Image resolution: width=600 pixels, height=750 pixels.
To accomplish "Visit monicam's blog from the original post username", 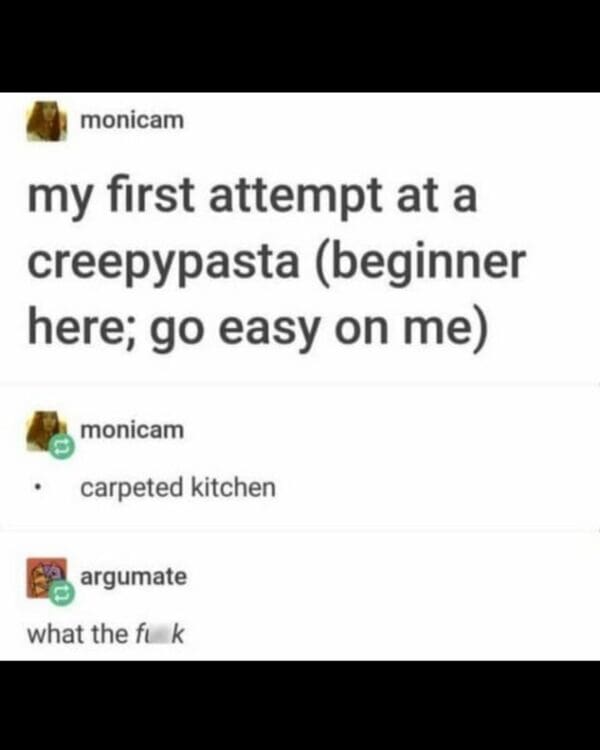I will tap(132, 120).
